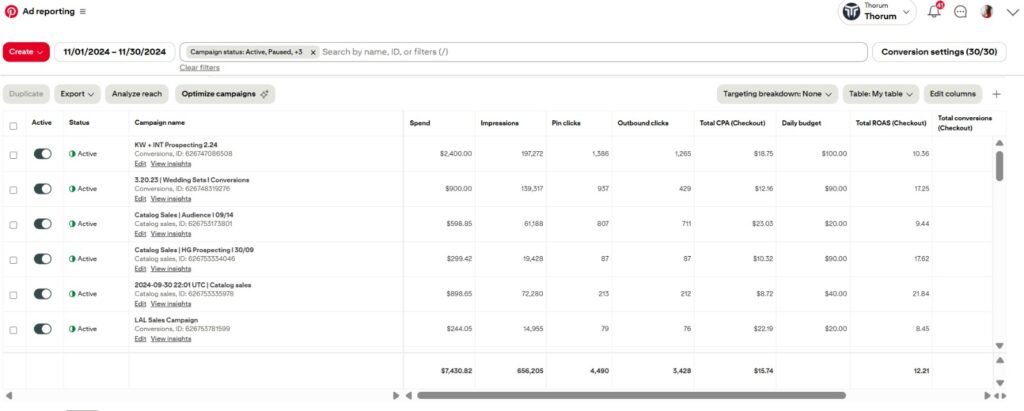Open the messages chat bubble icon

click(x=961, y=12)
